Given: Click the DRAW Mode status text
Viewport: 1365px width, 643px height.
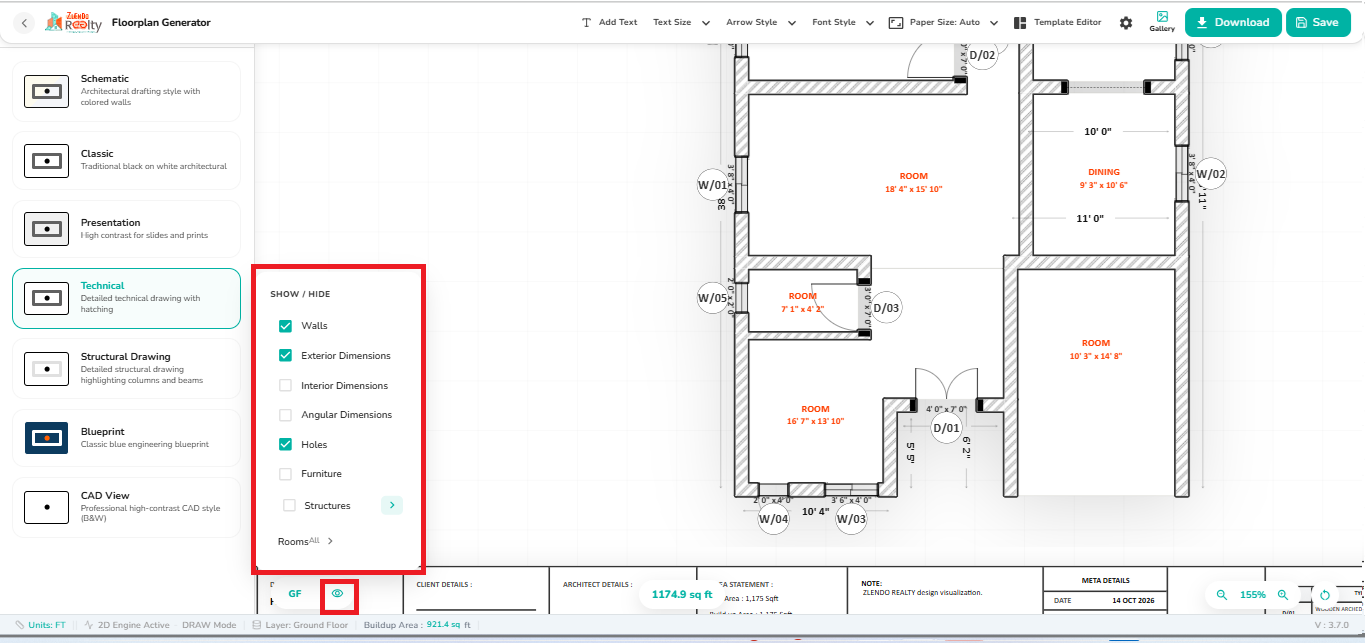Looking at the screenshot, I should (x=209, y=624).
